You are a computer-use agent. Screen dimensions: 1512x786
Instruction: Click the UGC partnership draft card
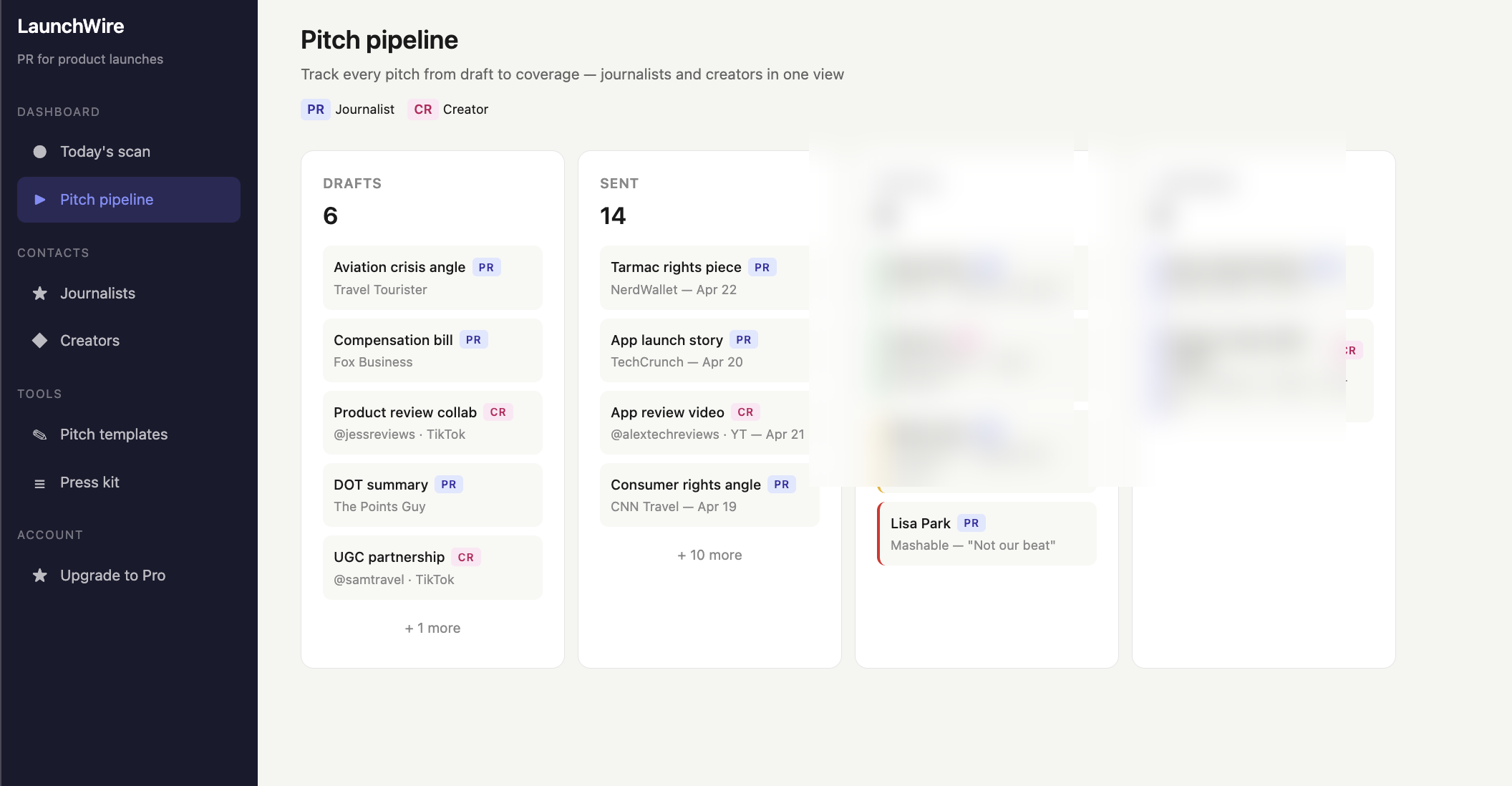[432, 567]
